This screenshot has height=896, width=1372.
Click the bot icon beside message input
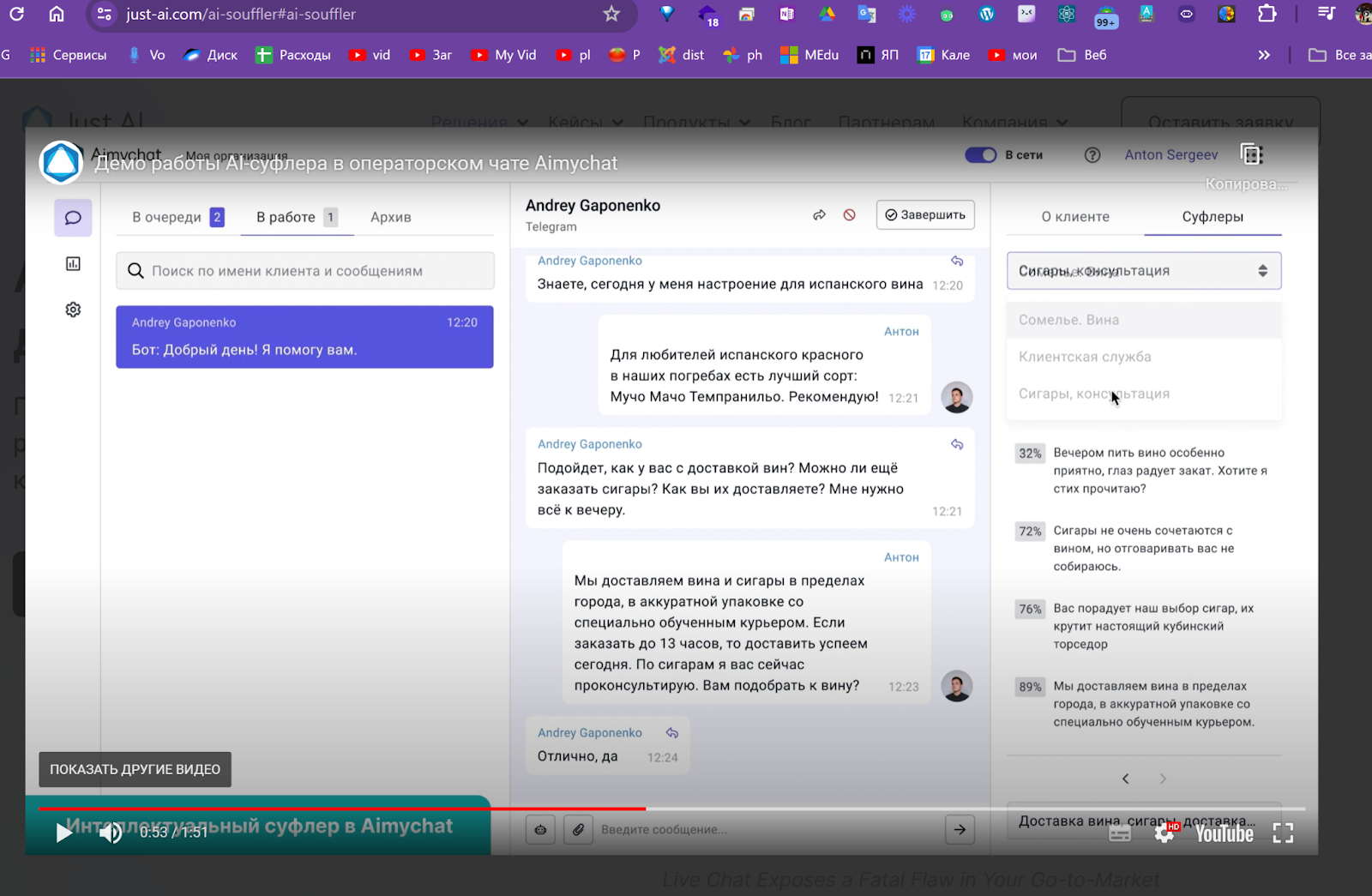click(x=540, y=829)
